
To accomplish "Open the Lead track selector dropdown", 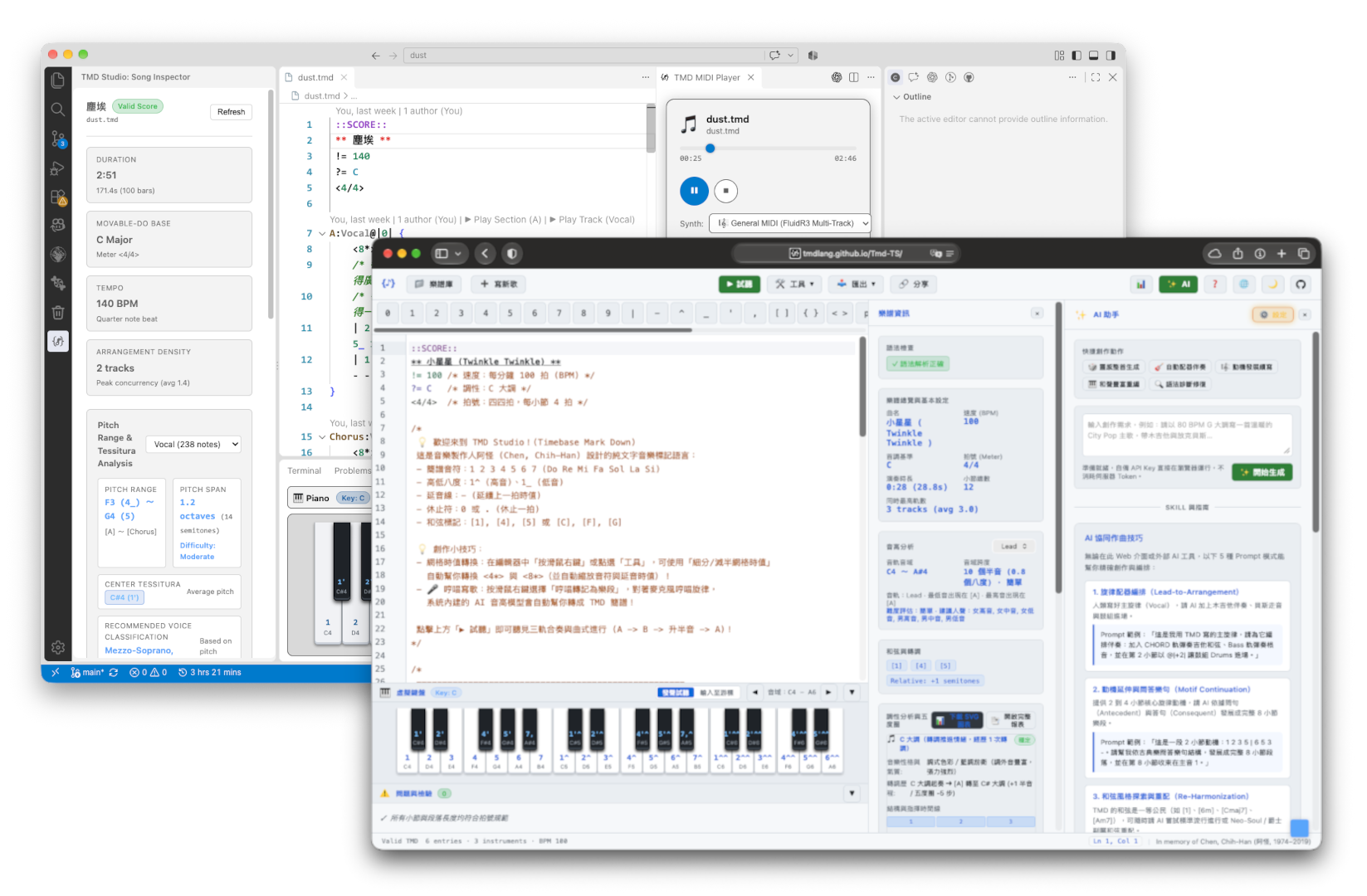I will click(1013, 546).
